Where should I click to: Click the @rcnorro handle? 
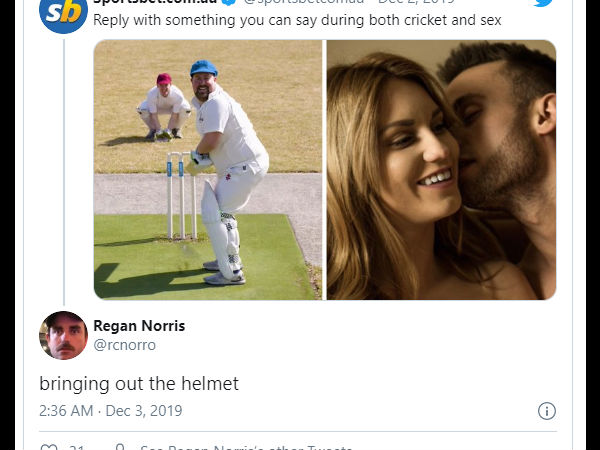tap(125, 345)
